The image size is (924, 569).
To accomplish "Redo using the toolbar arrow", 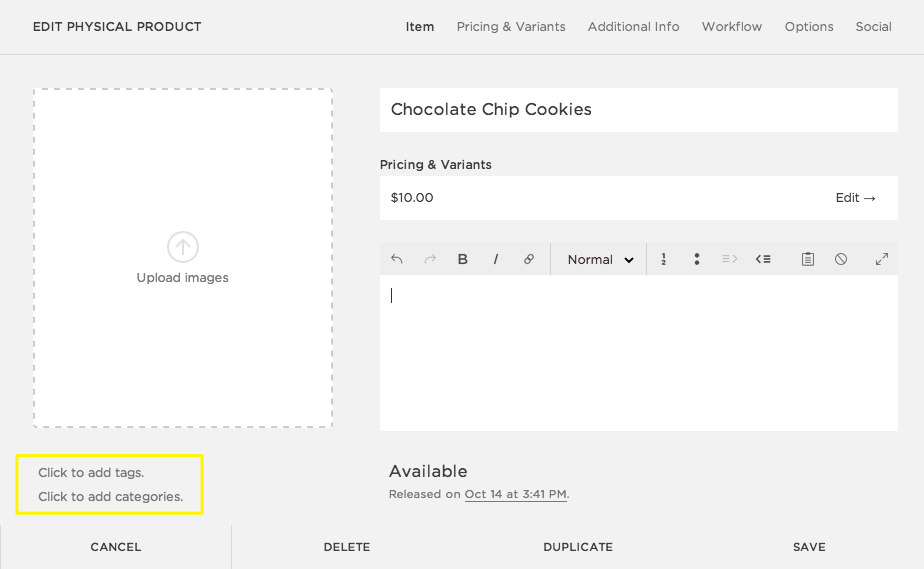I will tap(430, 259).
